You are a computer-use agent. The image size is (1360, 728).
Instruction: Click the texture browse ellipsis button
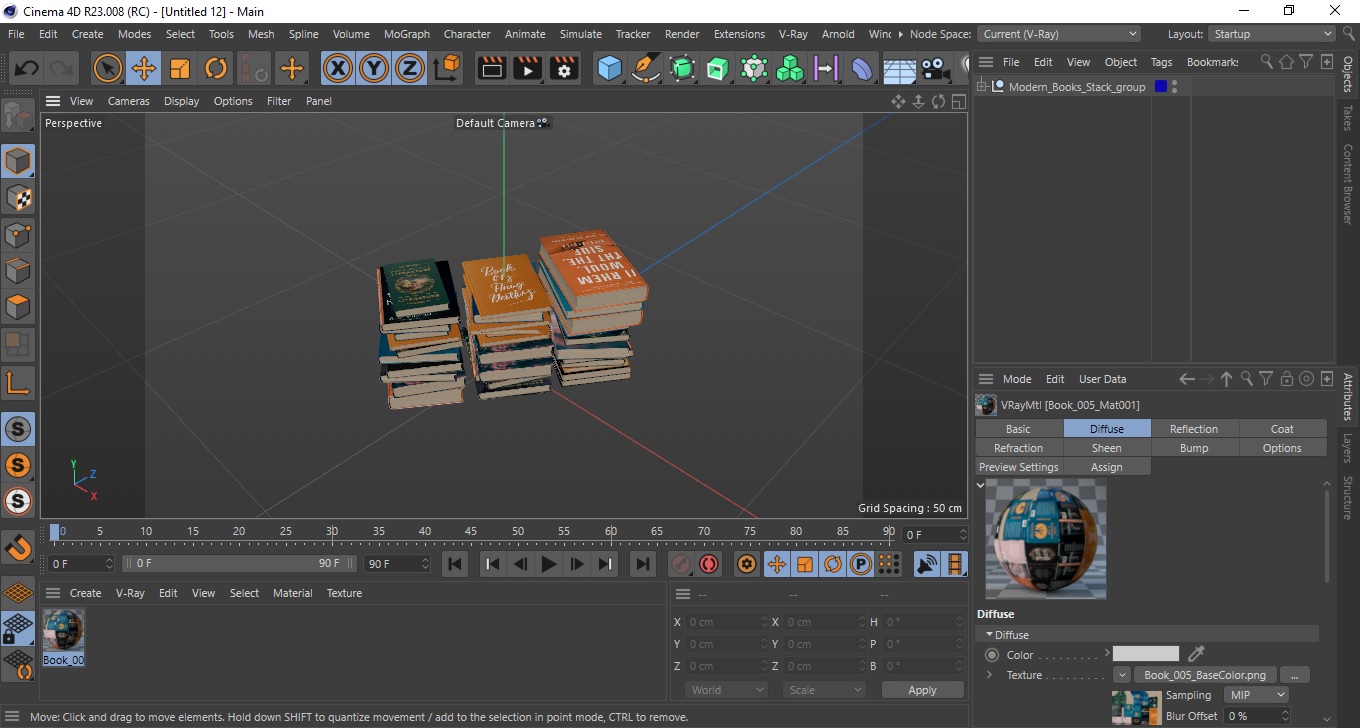coord(1294,675)
